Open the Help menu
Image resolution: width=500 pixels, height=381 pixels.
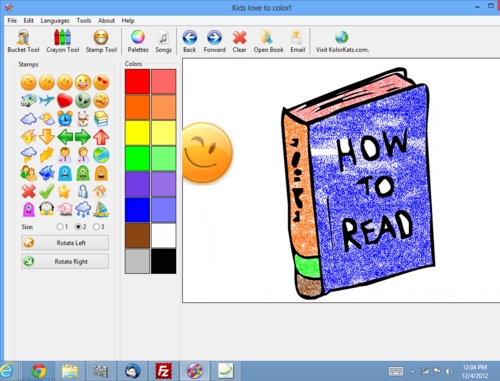coord(128,21)
